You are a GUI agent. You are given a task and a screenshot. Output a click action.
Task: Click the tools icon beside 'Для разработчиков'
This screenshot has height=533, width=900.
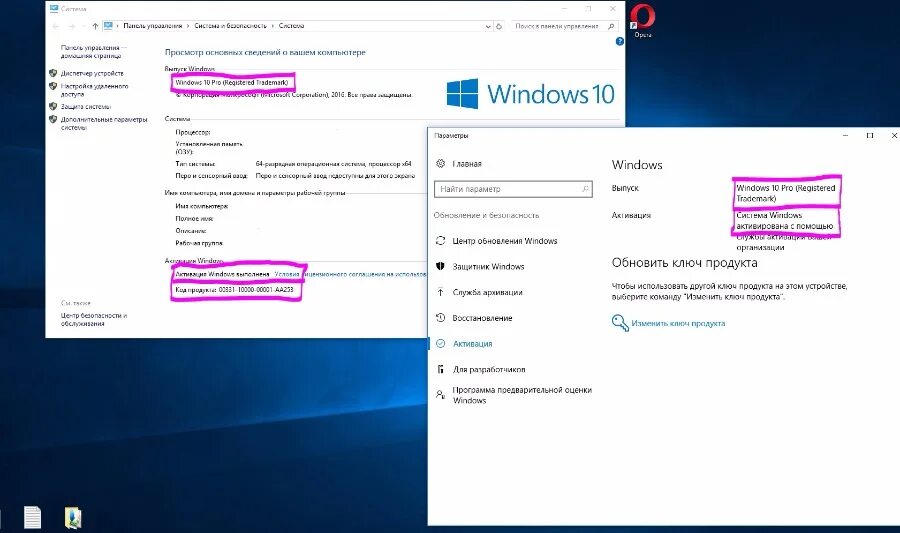coord(440,369)
